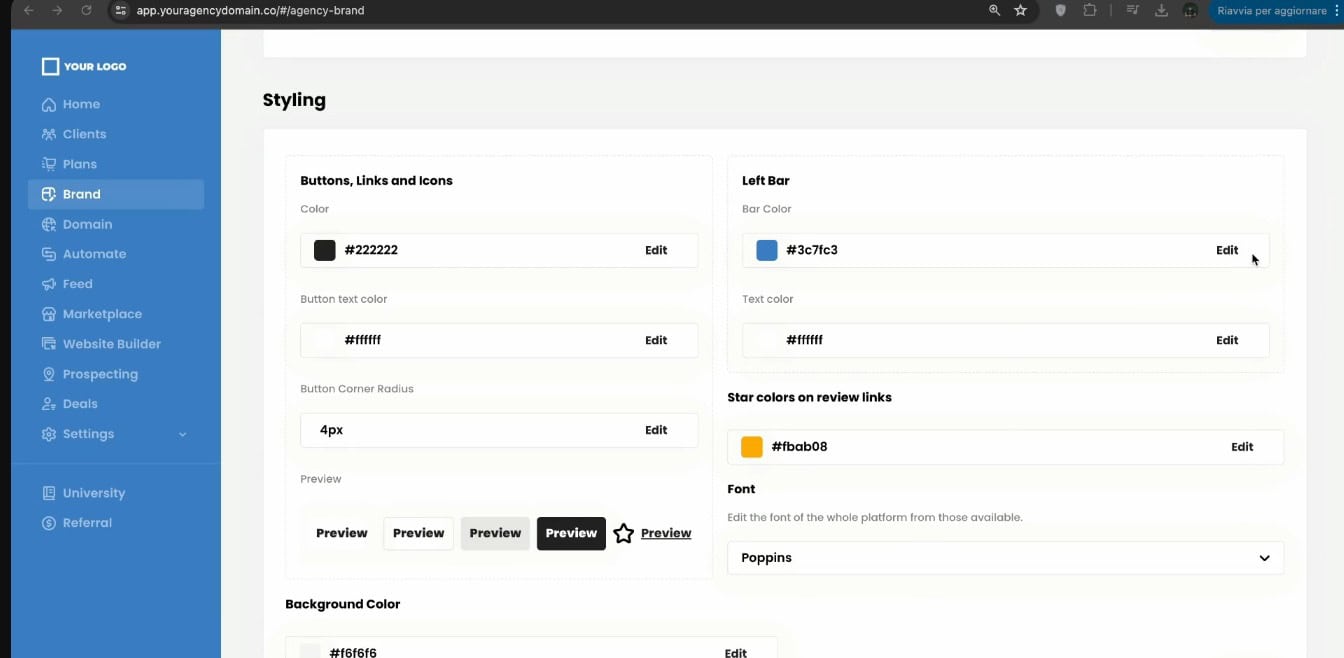The height and width of the screenshot is (658, 1344).
Task: Edit the Button Corner Radius value
Action: coord(655,430)
